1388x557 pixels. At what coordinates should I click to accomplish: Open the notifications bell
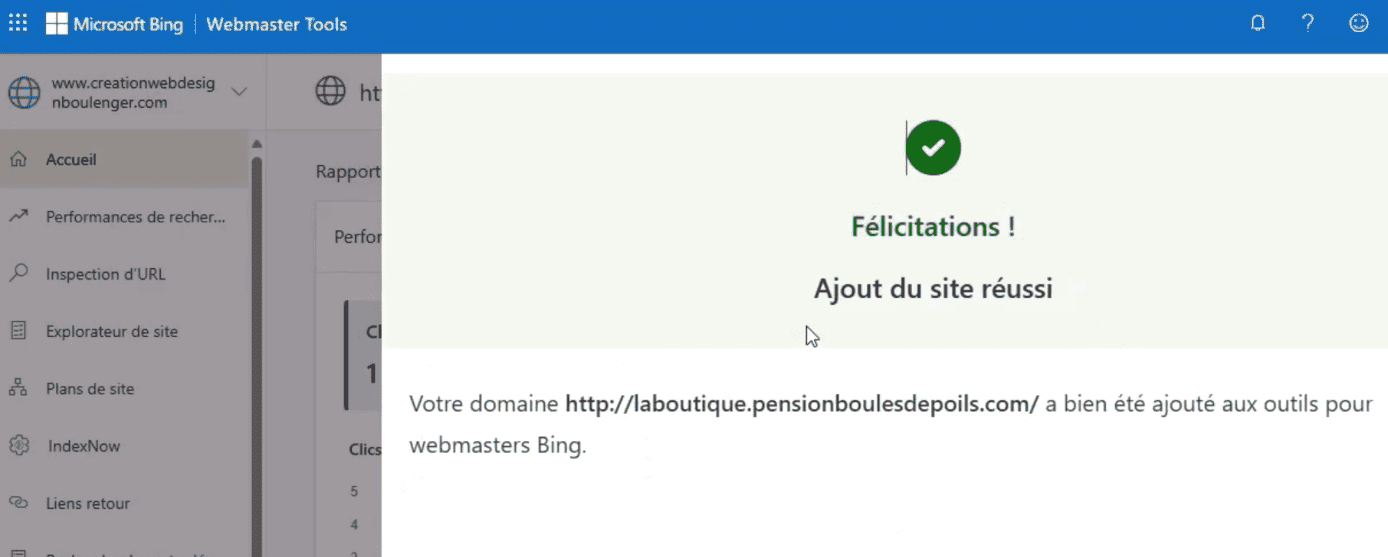[1258, 24]
